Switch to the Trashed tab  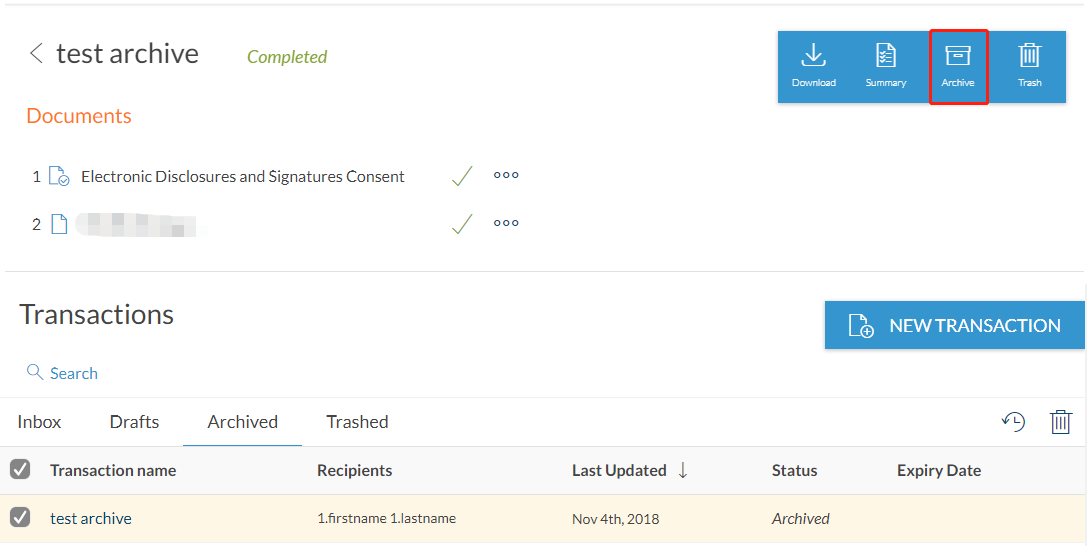pos(357,422)
